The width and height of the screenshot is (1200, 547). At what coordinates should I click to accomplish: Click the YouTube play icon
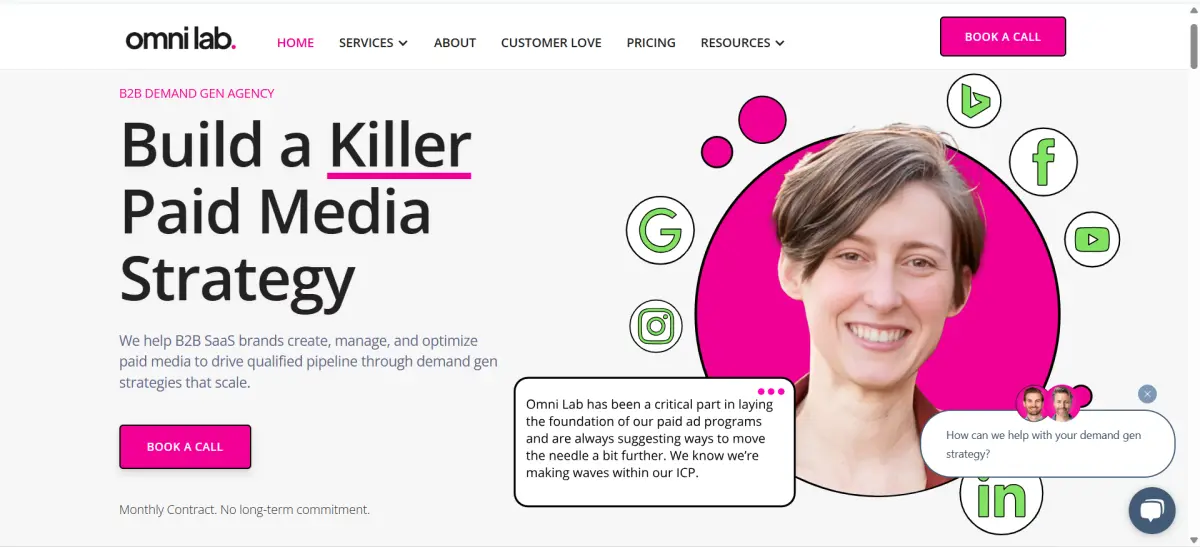coord(1092,239)
